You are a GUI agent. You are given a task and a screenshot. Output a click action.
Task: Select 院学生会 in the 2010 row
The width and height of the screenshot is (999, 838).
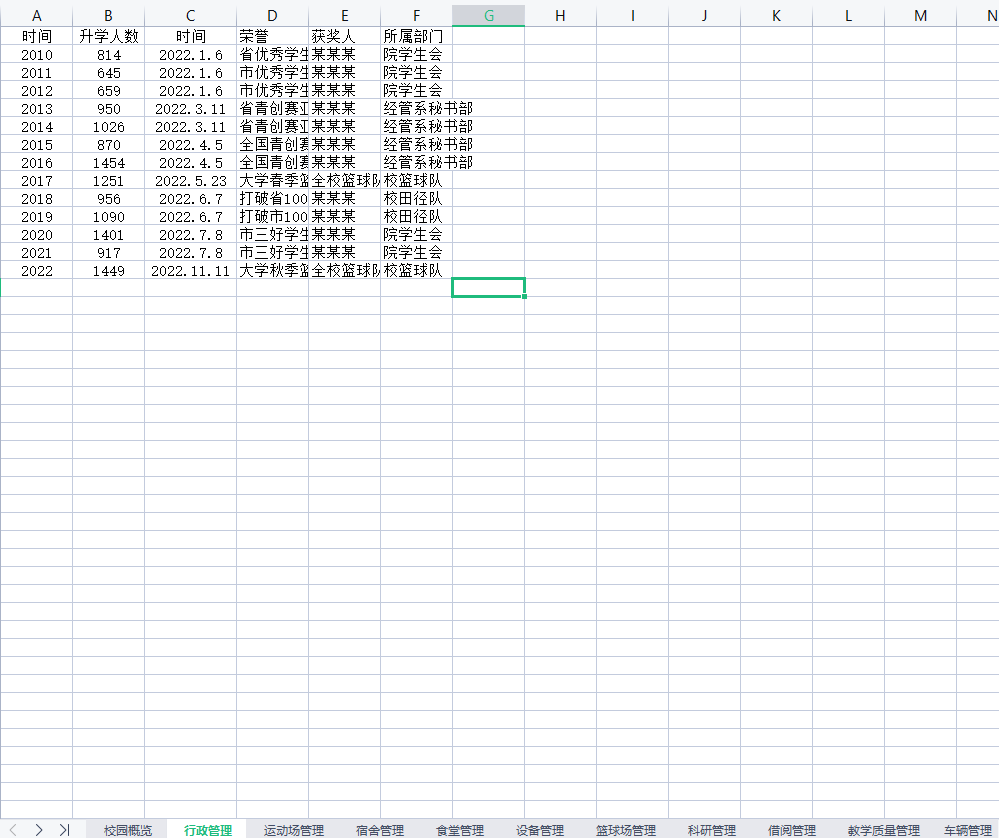tap(416, 55)
